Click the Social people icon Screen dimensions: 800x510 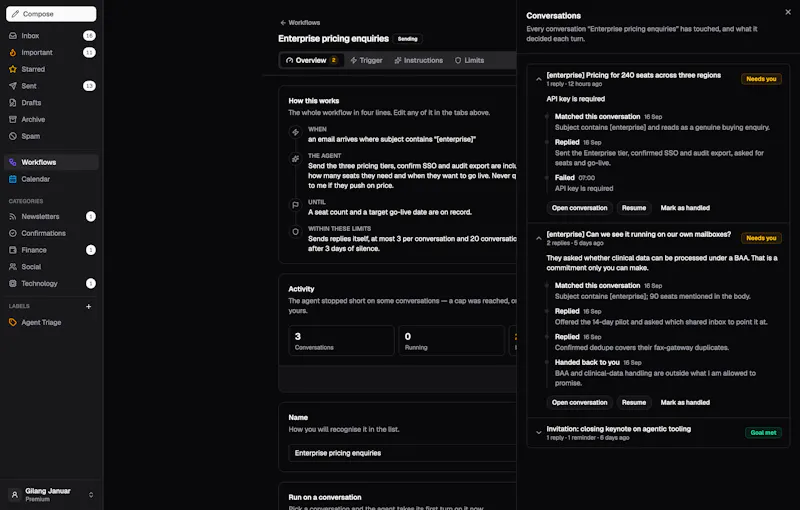[13, 267]
